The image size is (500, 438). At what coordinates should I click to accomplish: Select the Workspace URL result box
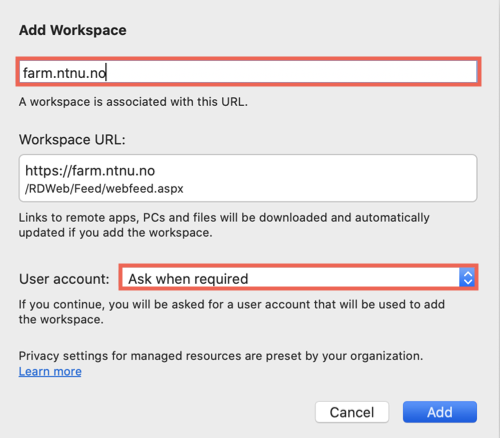(x=248, y=178)
